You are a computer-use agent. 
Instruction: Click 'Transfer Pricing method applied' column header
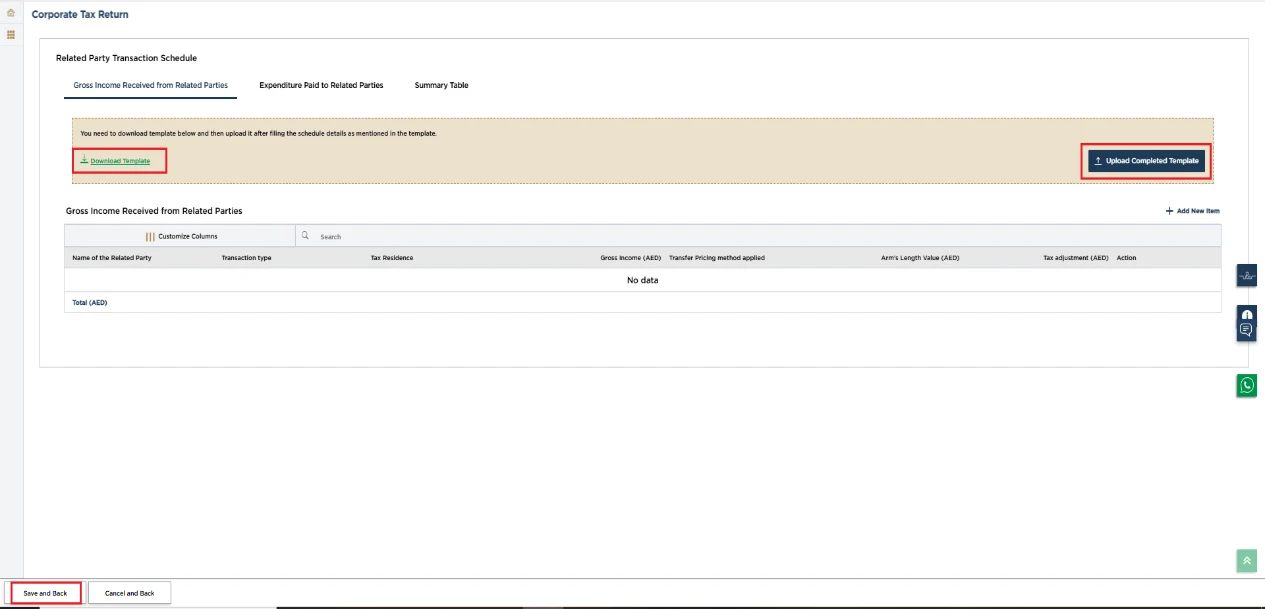click(717, 258)
